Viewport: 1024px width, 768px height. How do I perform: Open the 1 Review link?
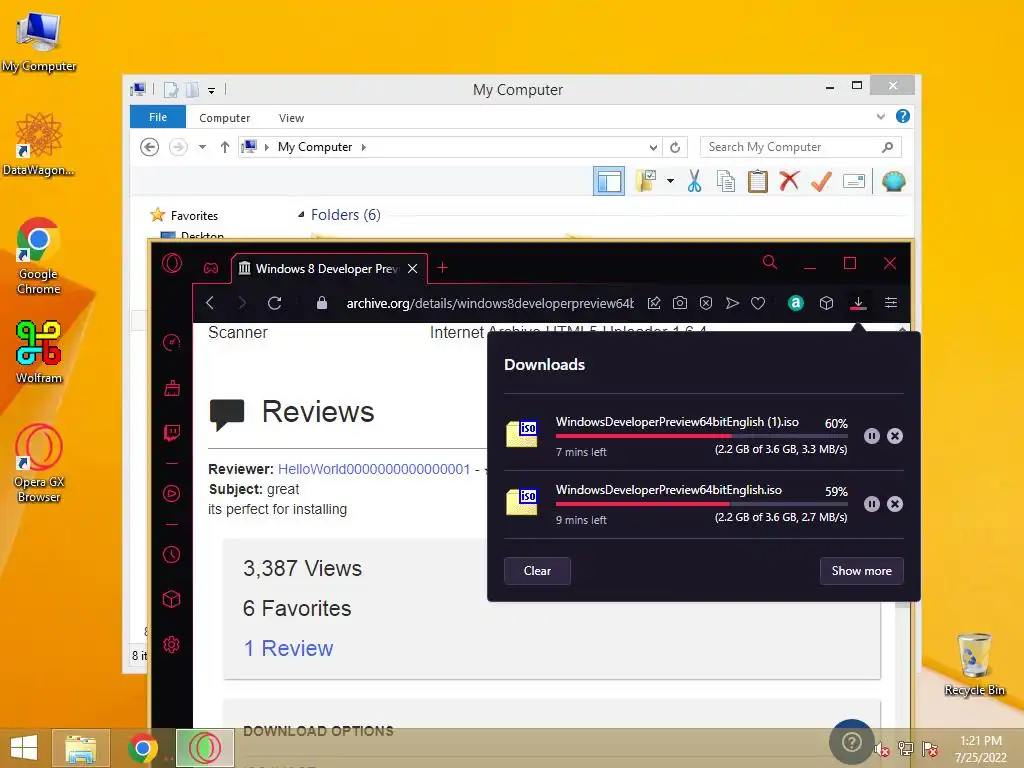point(288,648)
